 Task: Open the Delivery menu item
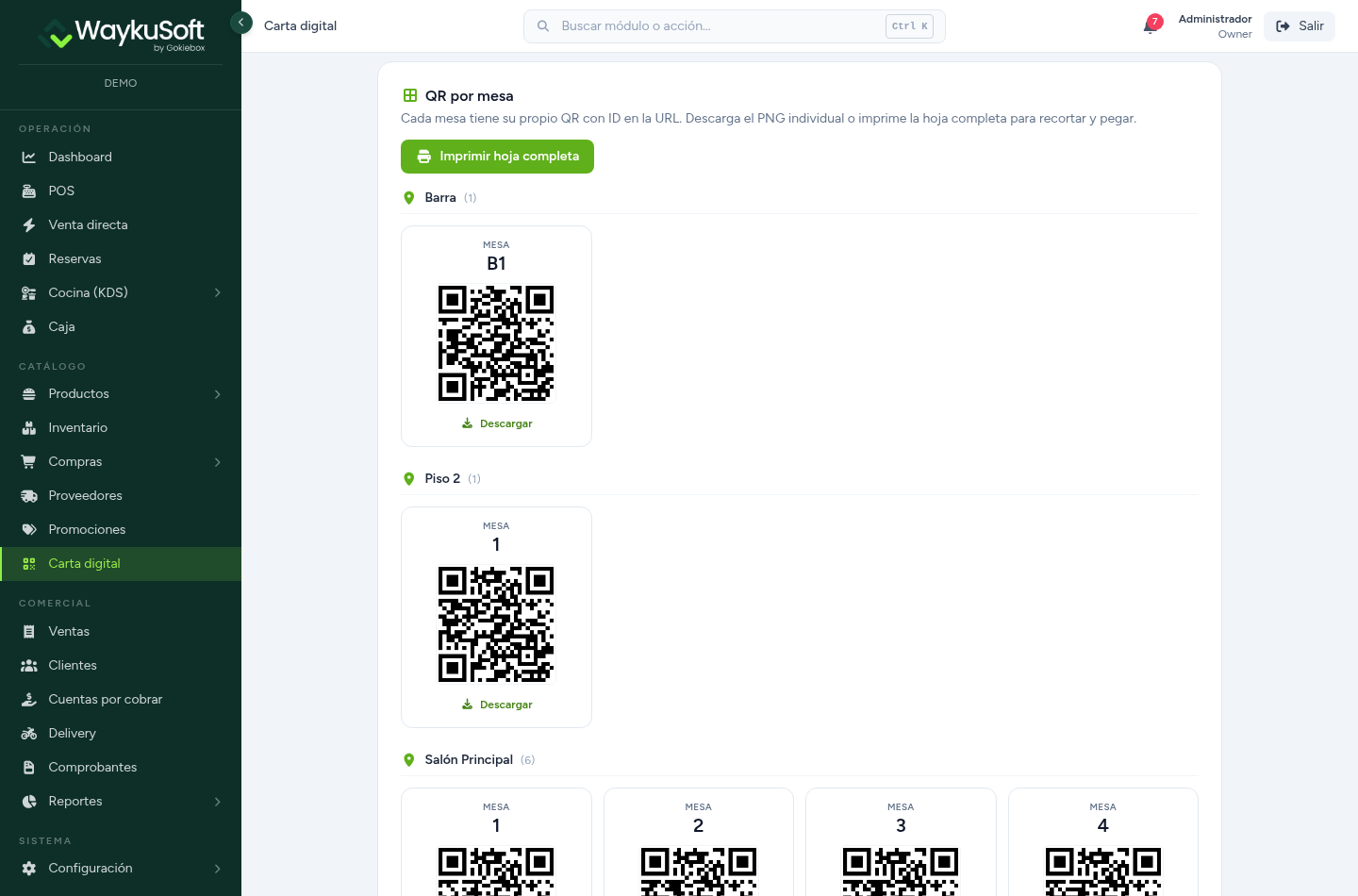pos(121,734)
